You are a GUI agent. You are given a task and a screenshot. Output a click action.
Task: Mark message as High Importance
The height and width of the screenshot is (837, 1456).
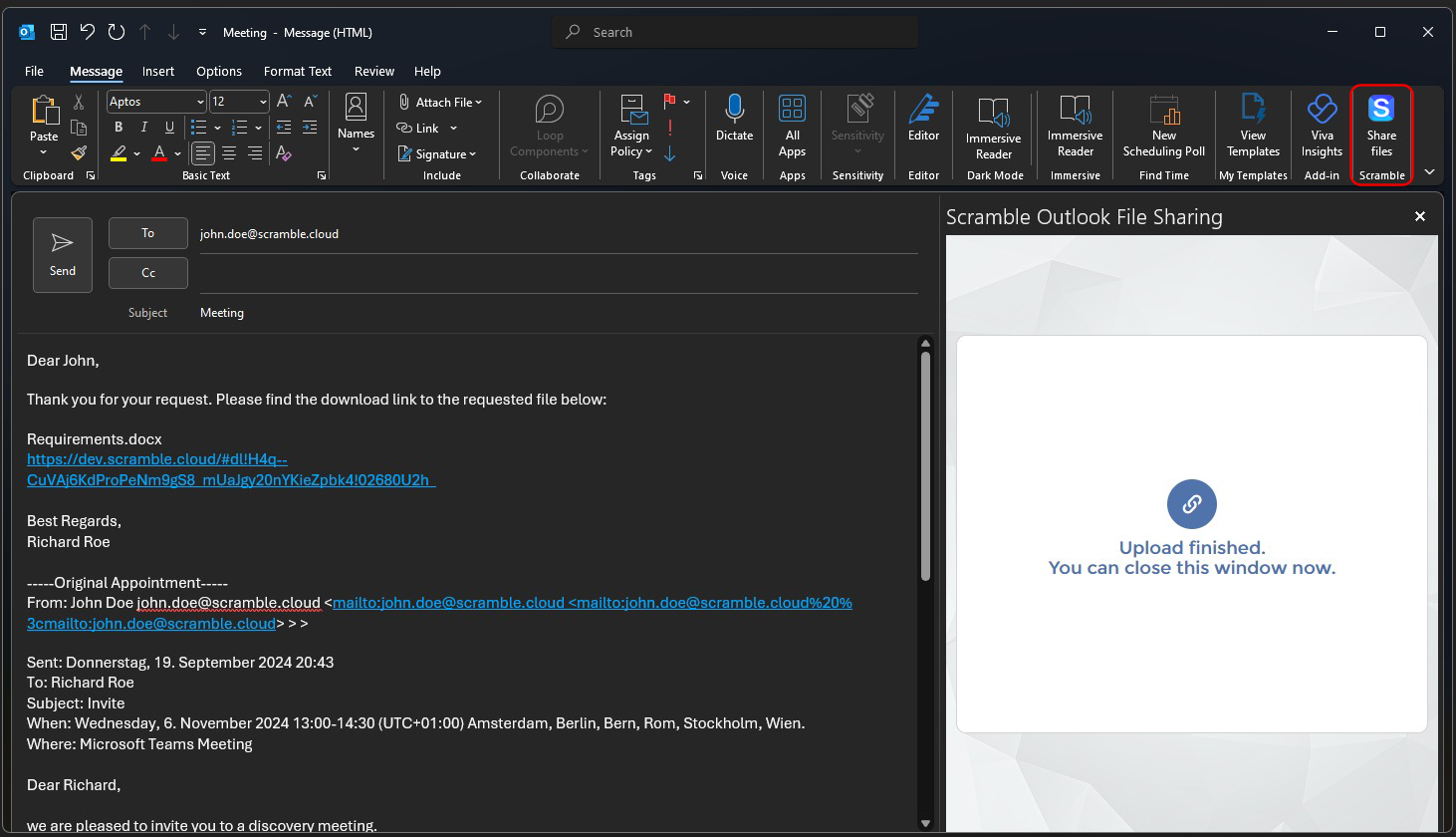pos(670,128)
